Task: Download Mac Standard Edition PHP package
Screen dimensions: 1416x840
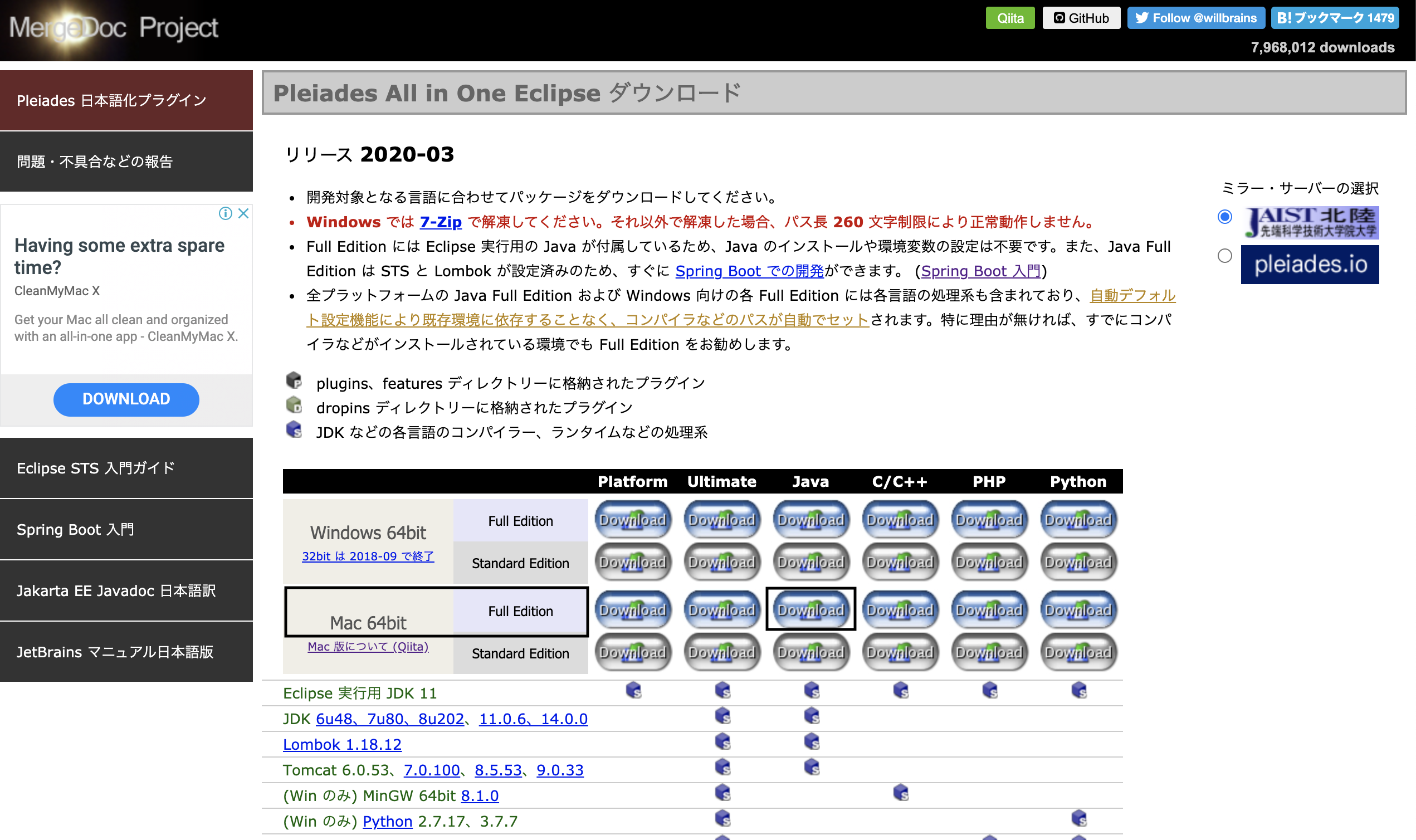Action: tap(989, 652)
